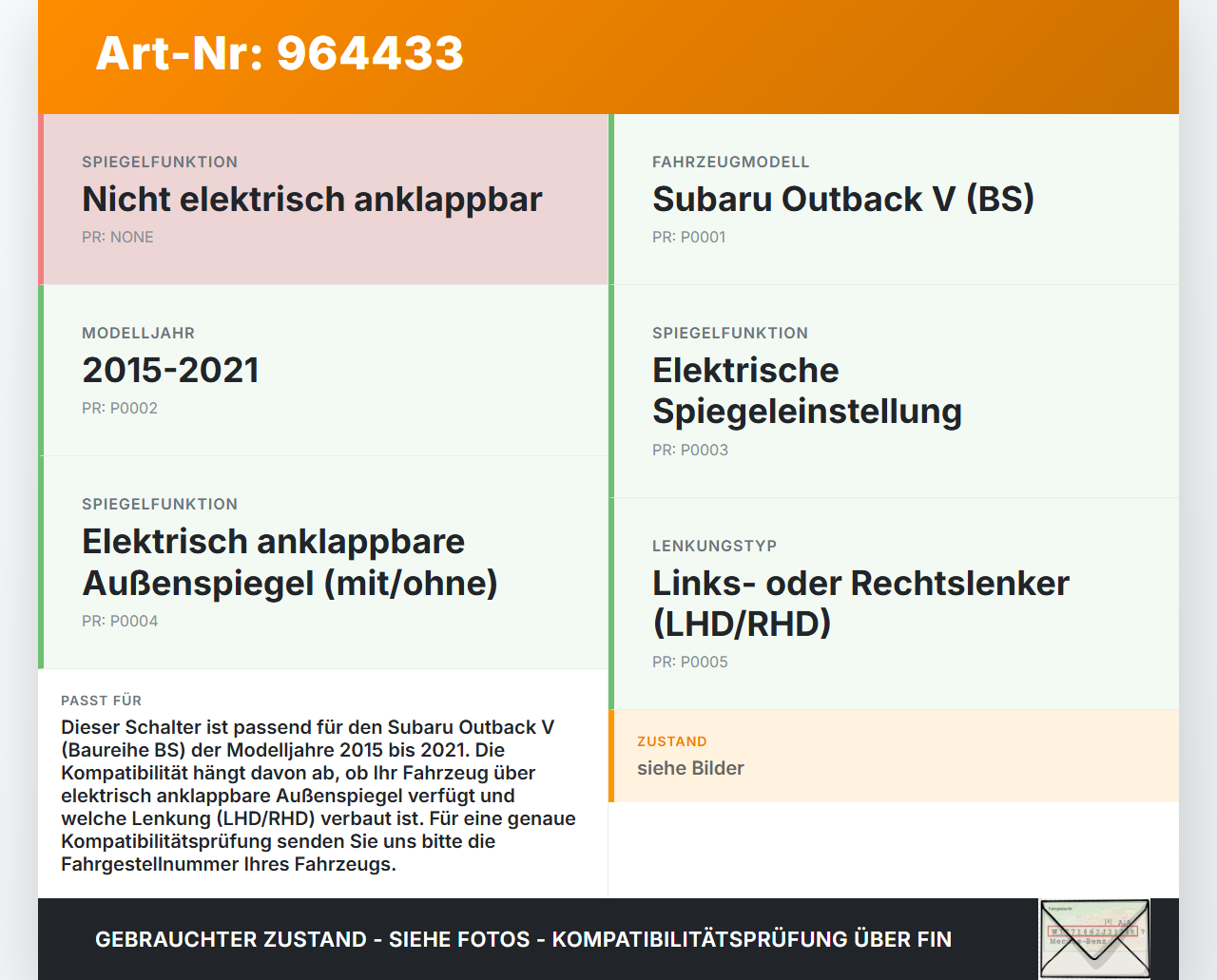Click the 'Links- oder Rechtslenker (LHD/RHD)' card
Image resolution: width=1217 pixels, height=980 pixels.
pos(894,603)
